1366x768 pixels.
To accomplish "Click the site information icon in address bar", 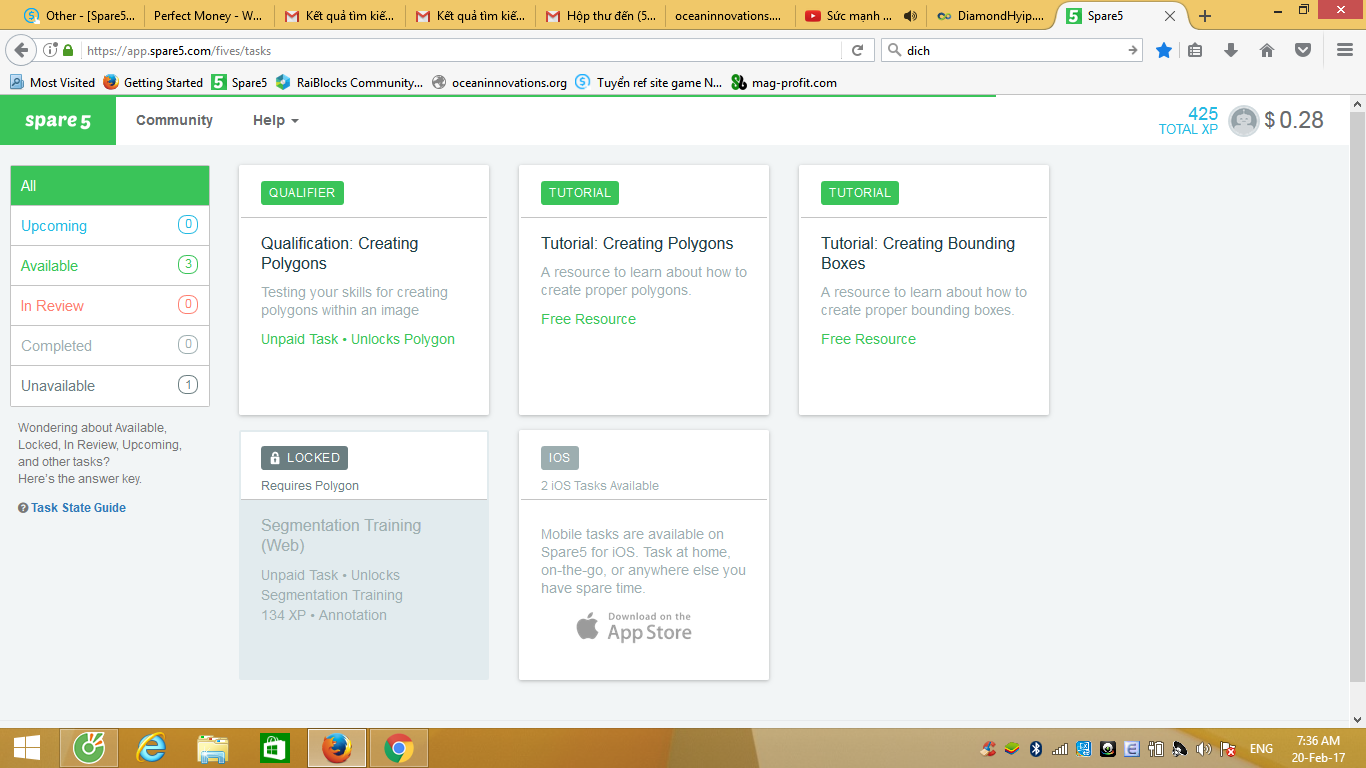I will pyautogui.click(x=50, y=50).
